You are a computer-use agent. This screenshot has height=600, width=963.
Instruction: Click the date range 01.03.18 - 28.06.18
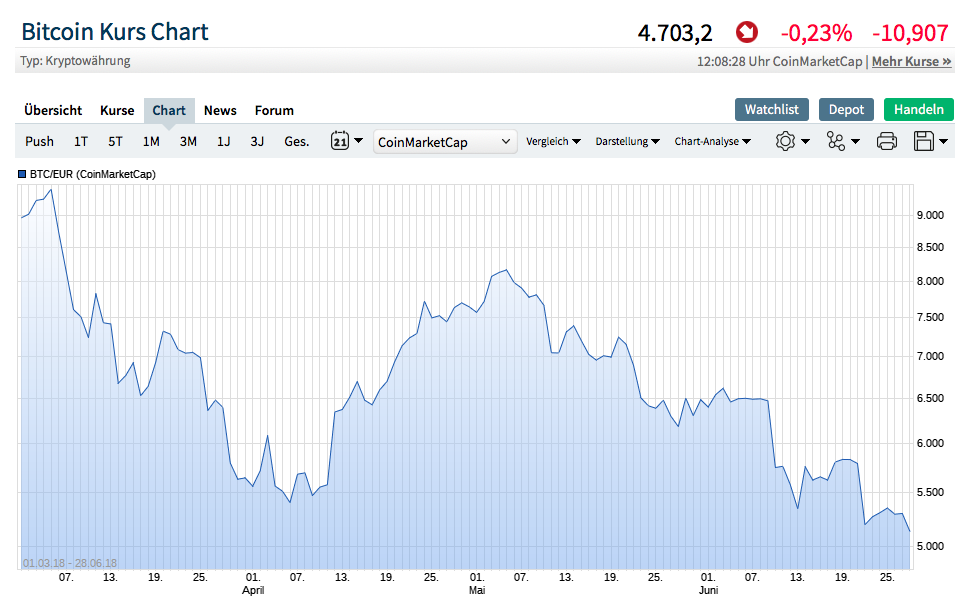click(70, 563)
